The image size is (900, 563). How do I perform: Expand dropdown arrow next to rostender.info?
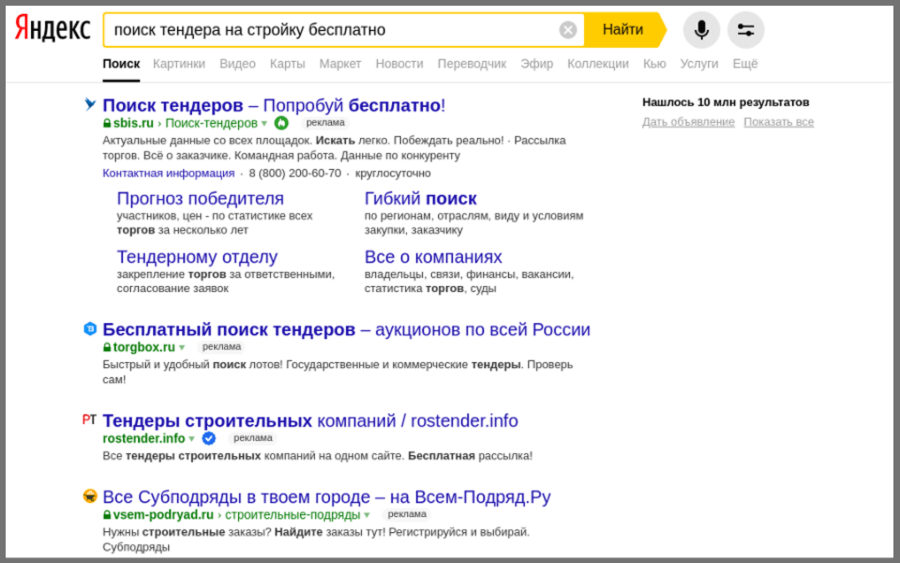point(191,439)
